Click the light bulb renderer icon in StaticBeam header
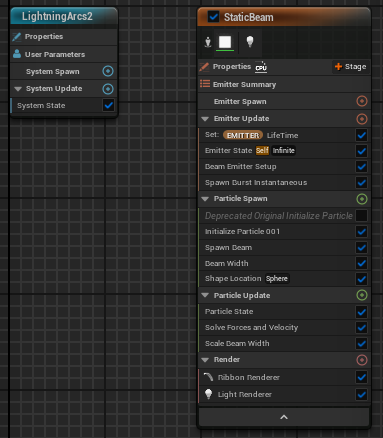The height and width of the screenshot is (438, 383). coord(250,42)
